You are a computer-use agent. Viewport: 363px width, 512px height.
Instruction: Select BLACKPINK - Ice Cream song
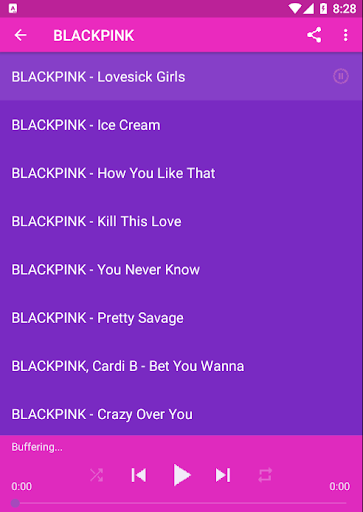coord(181,125)
